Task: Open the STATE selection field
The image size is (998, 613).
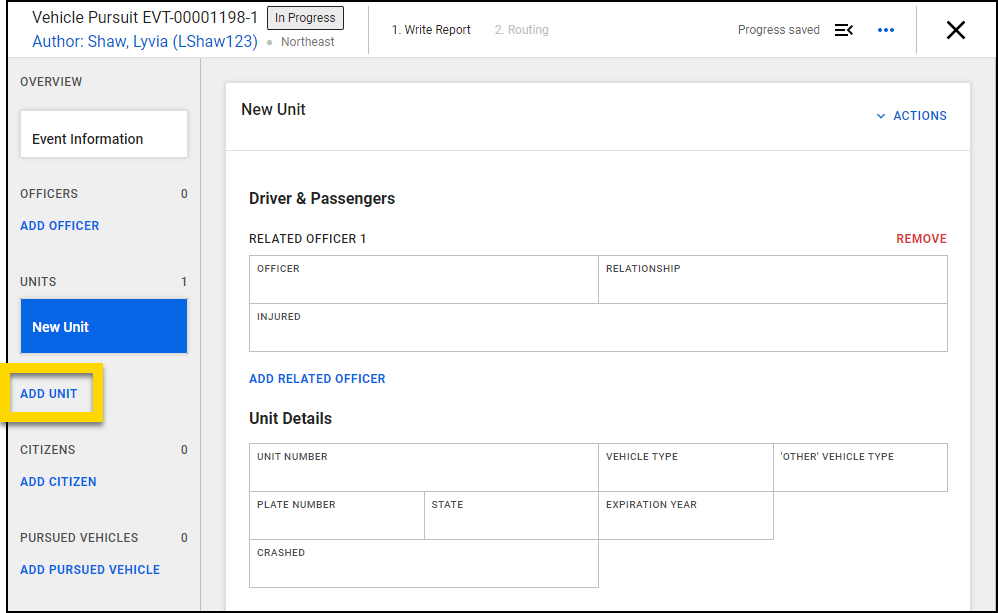Action: [x=510, y=518]
